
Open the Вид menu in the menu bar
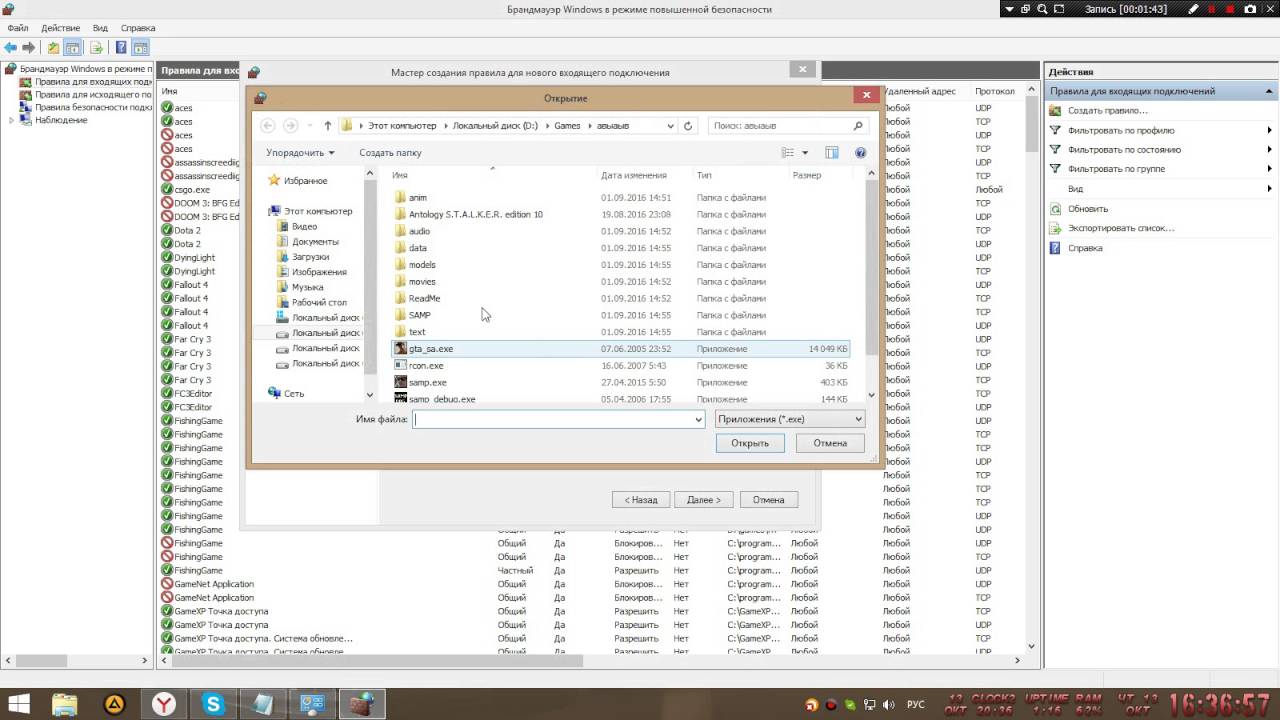(x=100, y=28)
